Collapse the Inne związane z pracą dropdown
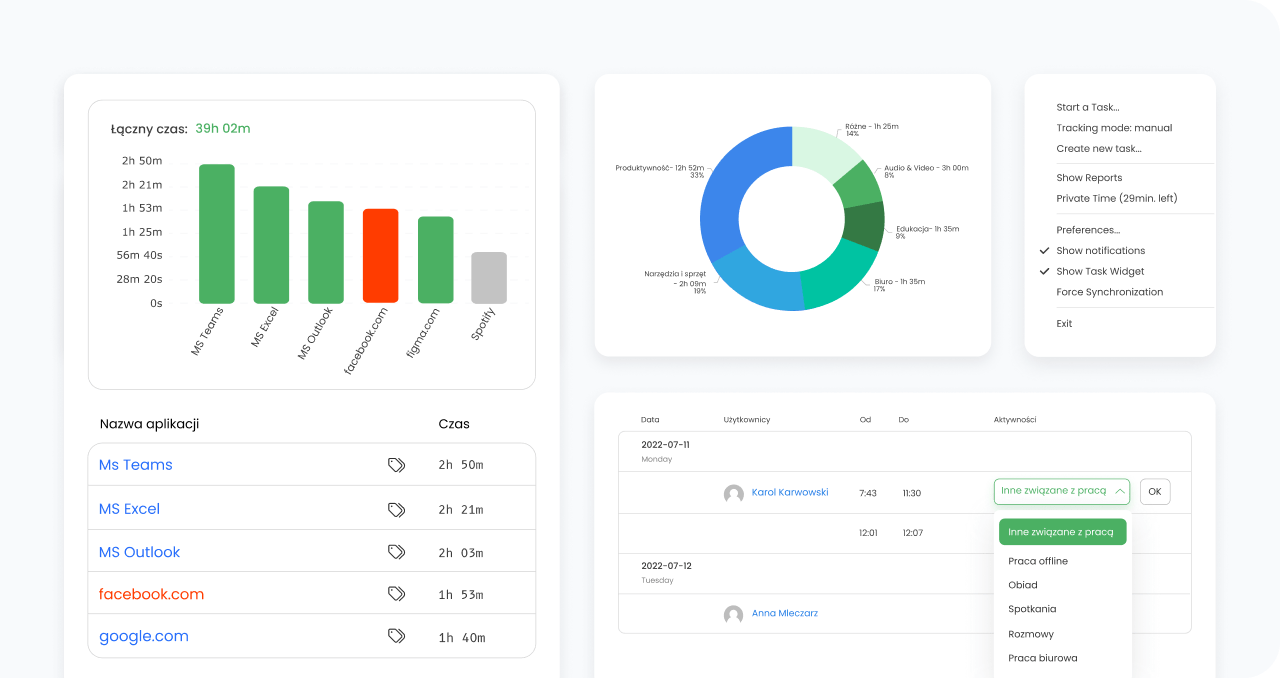The image size is (1280, 678). (1119, 491)
